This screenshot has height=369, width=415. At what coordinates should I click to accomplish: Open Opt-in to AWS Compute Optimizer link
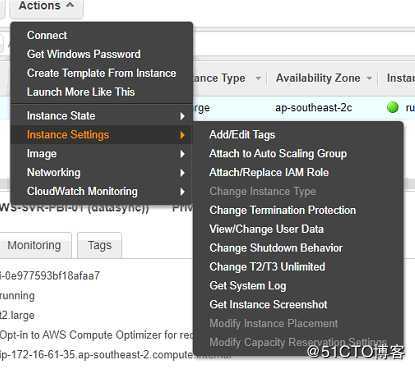click(x=97, y=335)
